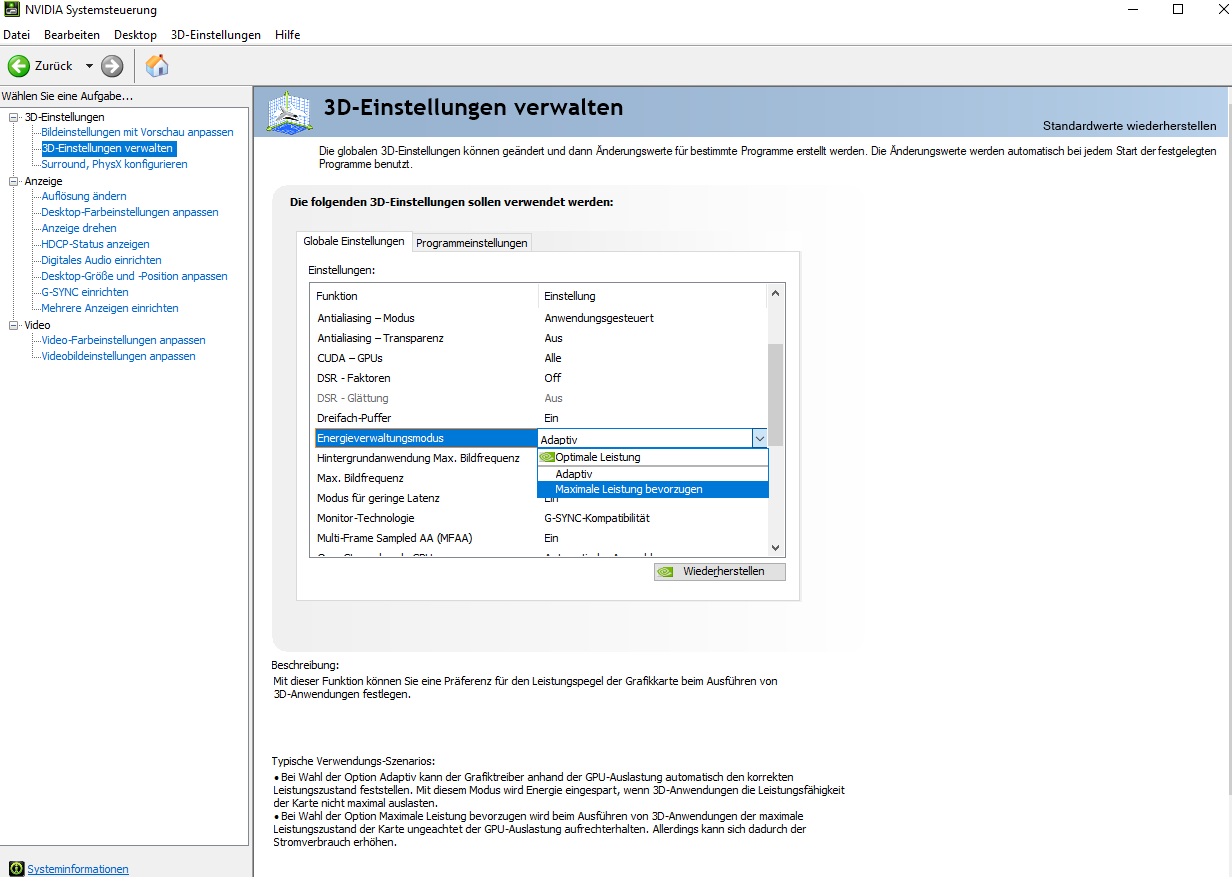Open Desktop-Größe und -Position anpassen
The width and height of the screenshot is (1232, 877).
(x=134, y=276)
